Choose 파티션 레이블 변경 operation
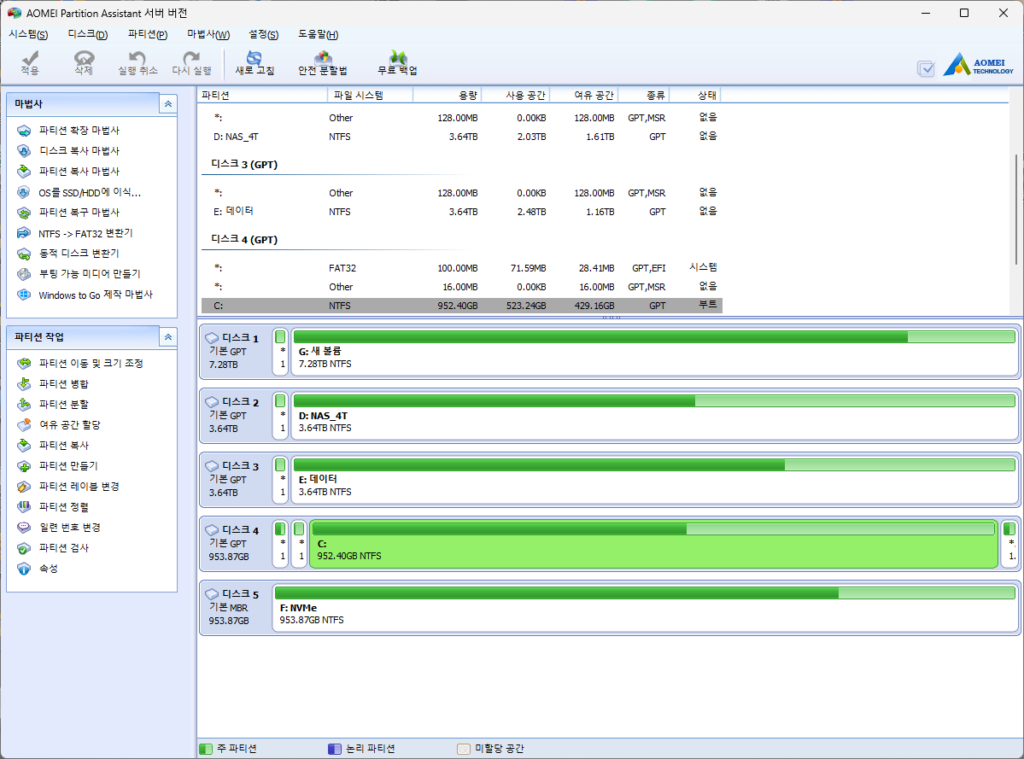The width and height of the screenshot is (1024, 759). click(79, 486)
